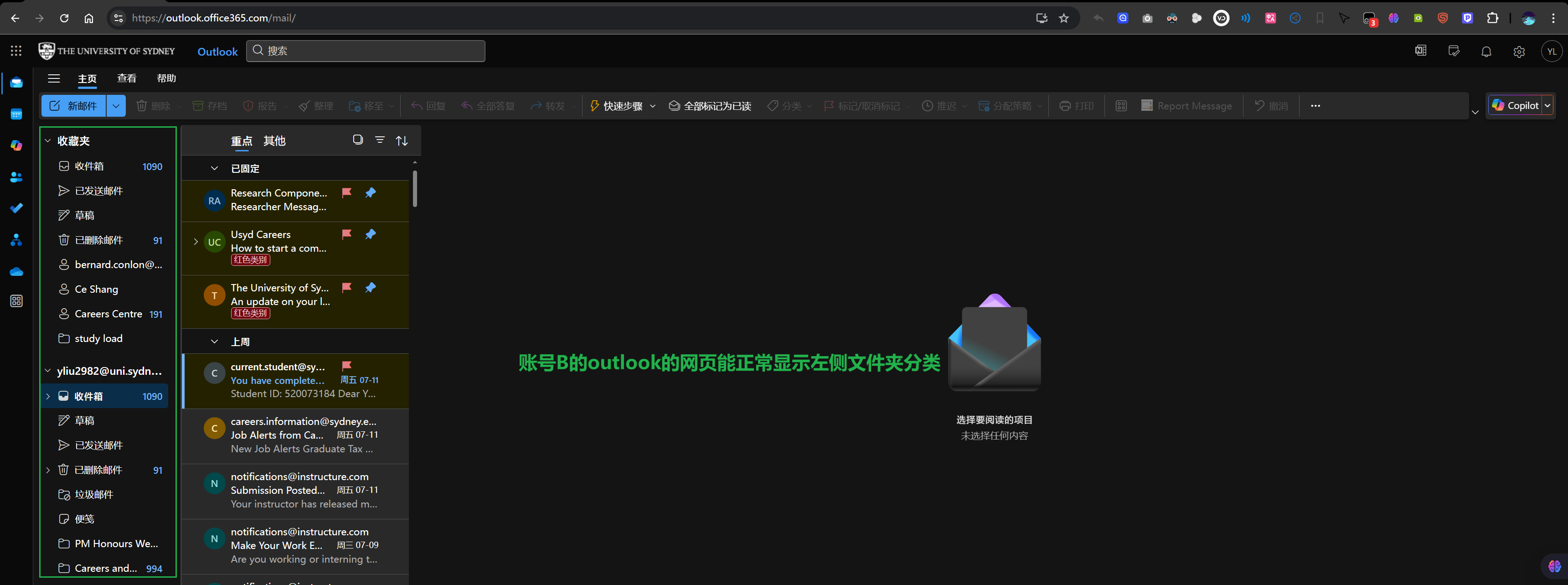Expand the ribbon with the chevron

tap(1475, 112)
